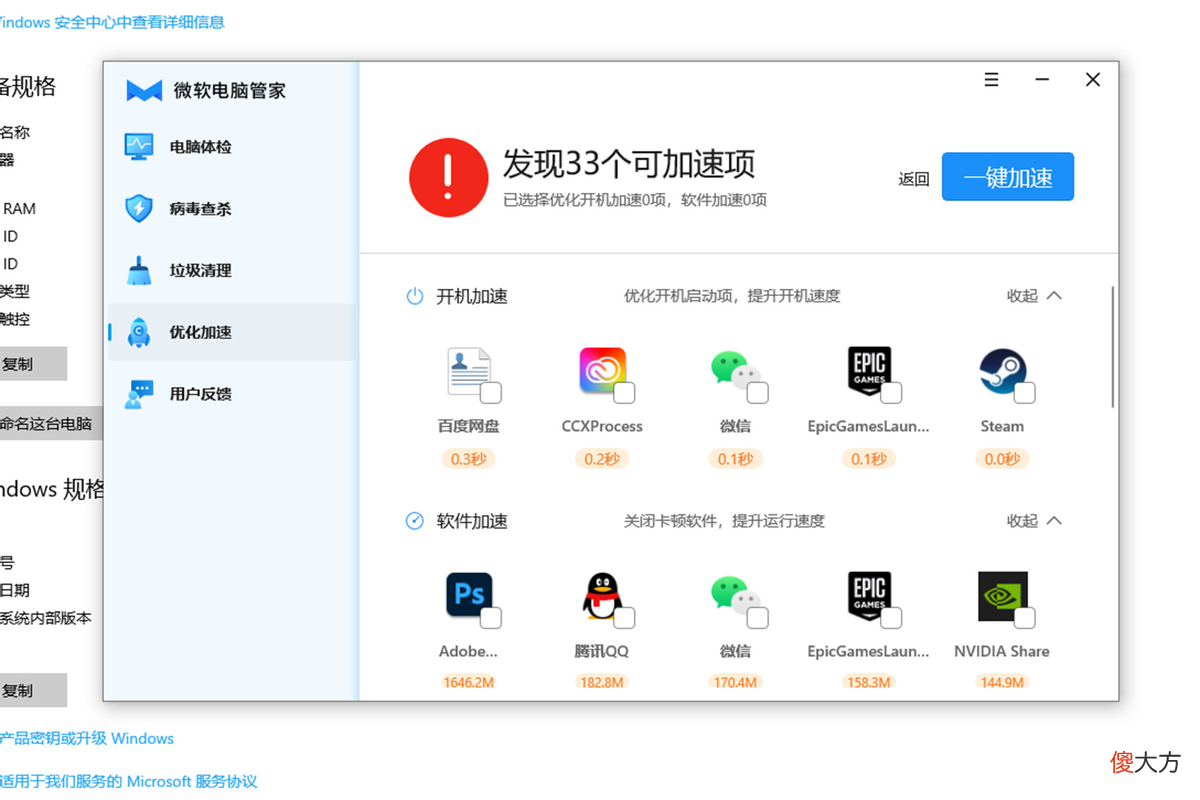Click the 182.8M badge under 腾讯QQ

(x=602, y=682)
